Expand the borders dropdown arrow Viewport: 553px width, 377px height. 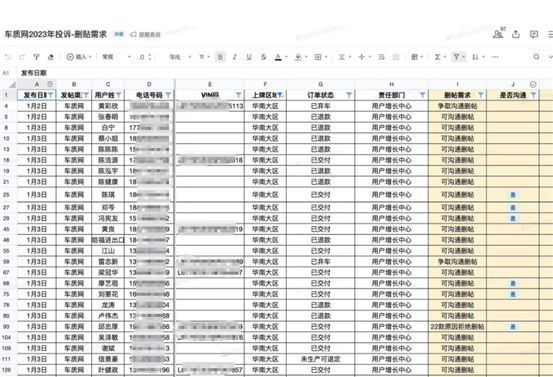pyautogui.click(x=326, y=57)
